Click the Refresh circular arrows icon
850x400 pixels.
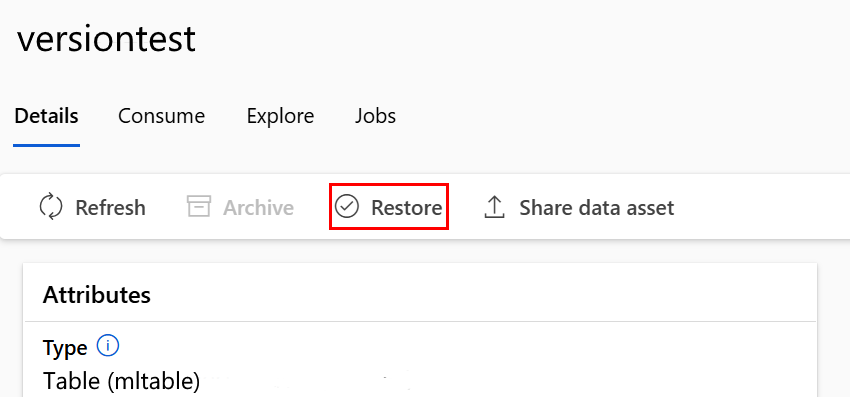[x=51, y=207]
